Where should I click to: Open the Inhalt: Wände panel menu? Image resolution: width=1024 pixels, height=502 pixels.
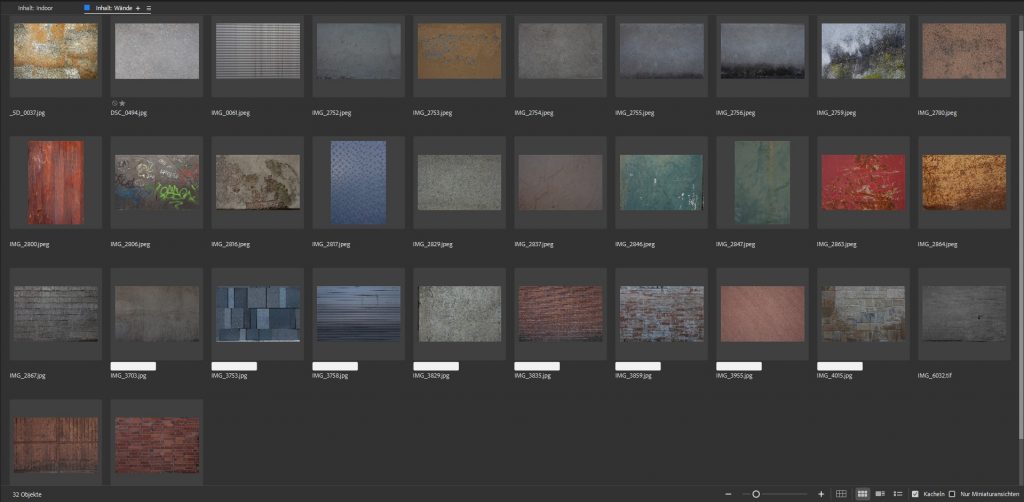(149, 8)
